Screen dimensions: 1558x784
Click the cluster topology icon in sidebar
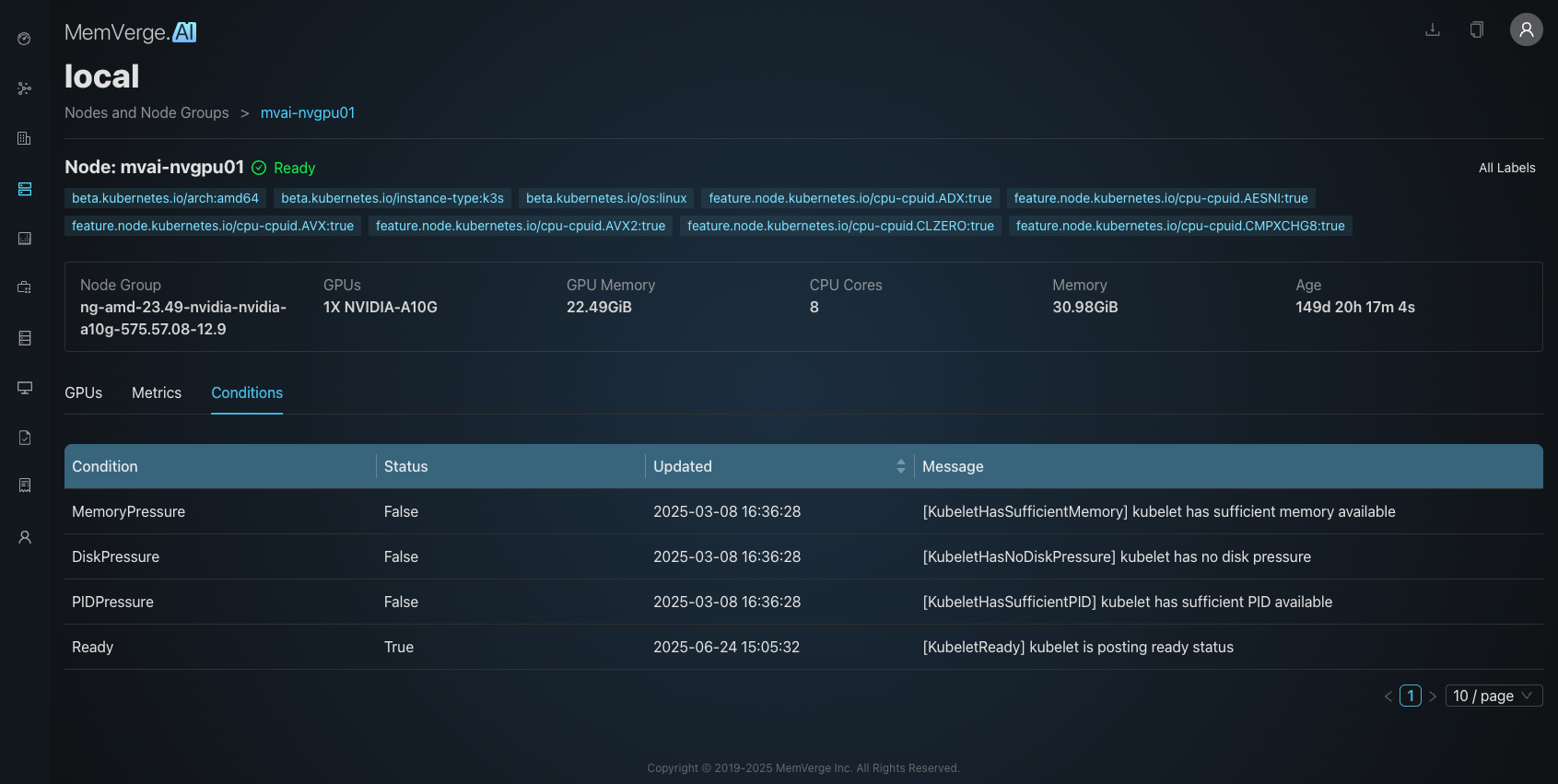(25, 88)
